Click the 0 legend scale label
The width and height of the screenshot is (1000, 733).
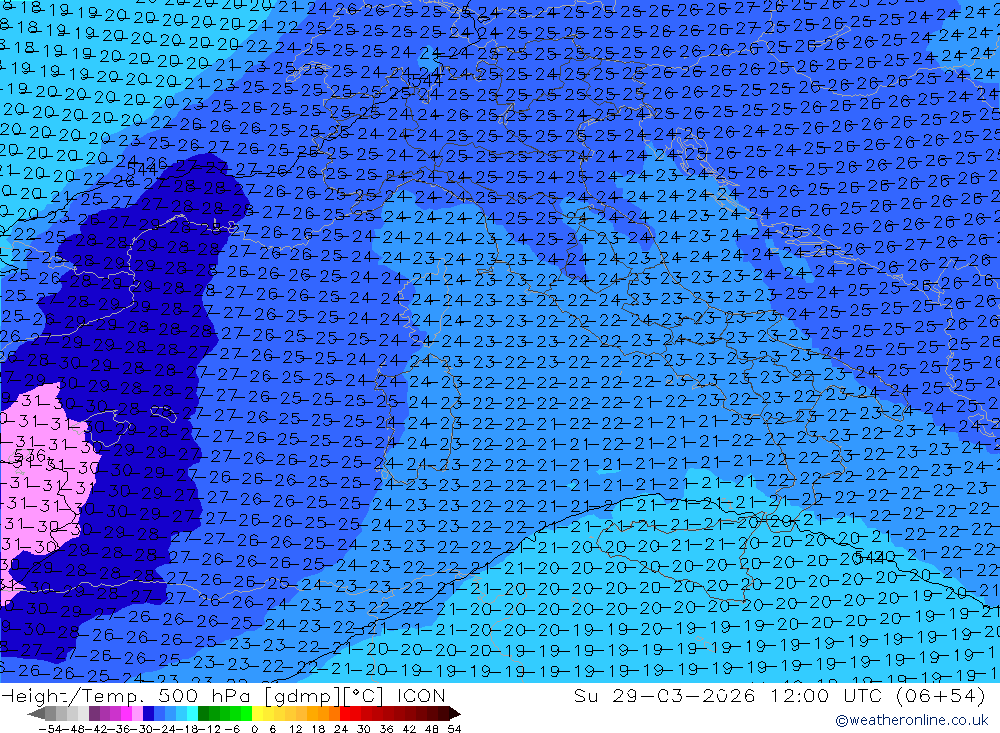[254, 729]
